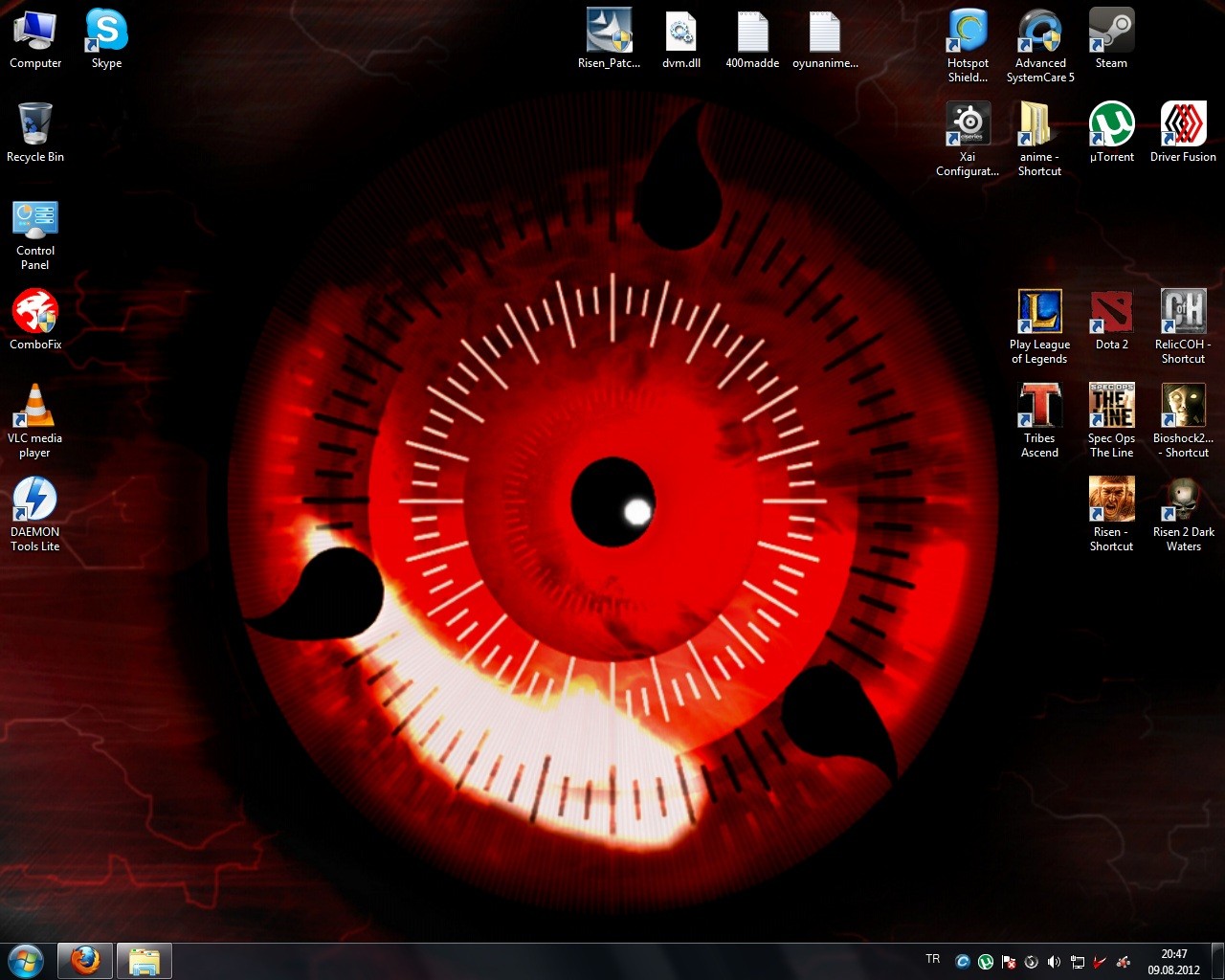Open the Computer desktop icon
The height and width of the screenshot is (980, 1225).
pyautogui.click(x=35, y=39)
